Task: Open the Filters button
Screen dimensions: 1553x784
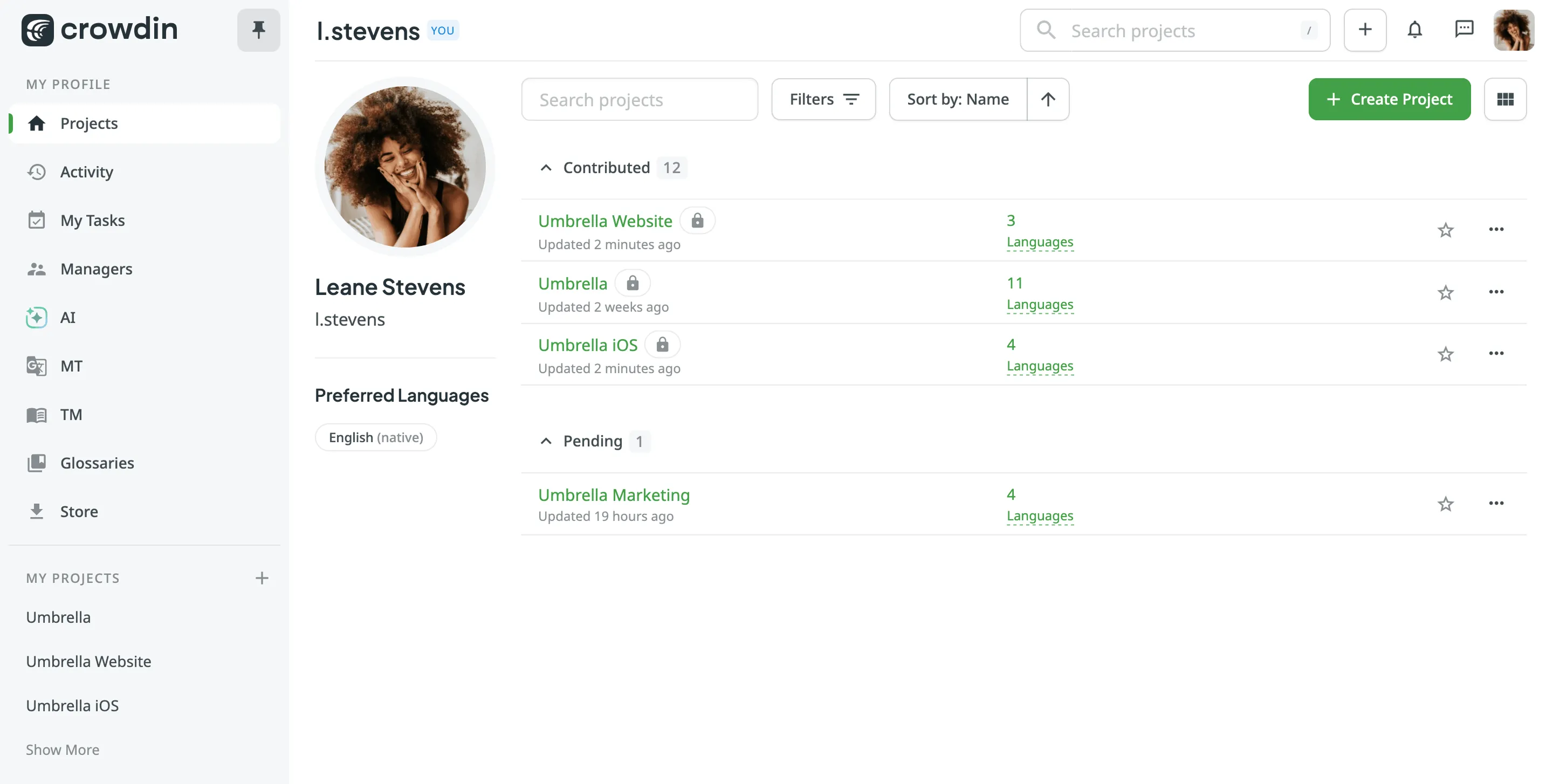Action: tap(823, 99)
